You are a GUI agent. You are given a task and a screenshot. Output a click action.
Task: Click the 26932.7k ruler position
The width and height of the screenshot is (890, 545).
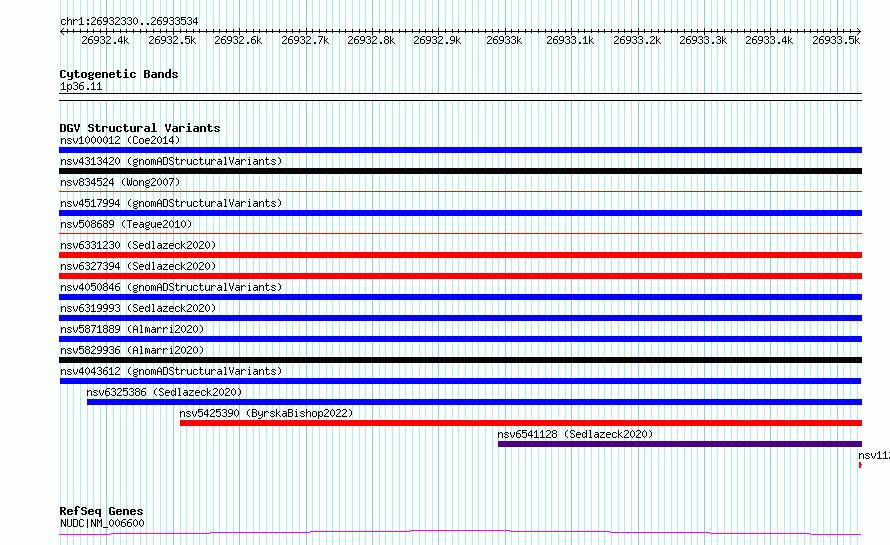coord(305,40)
